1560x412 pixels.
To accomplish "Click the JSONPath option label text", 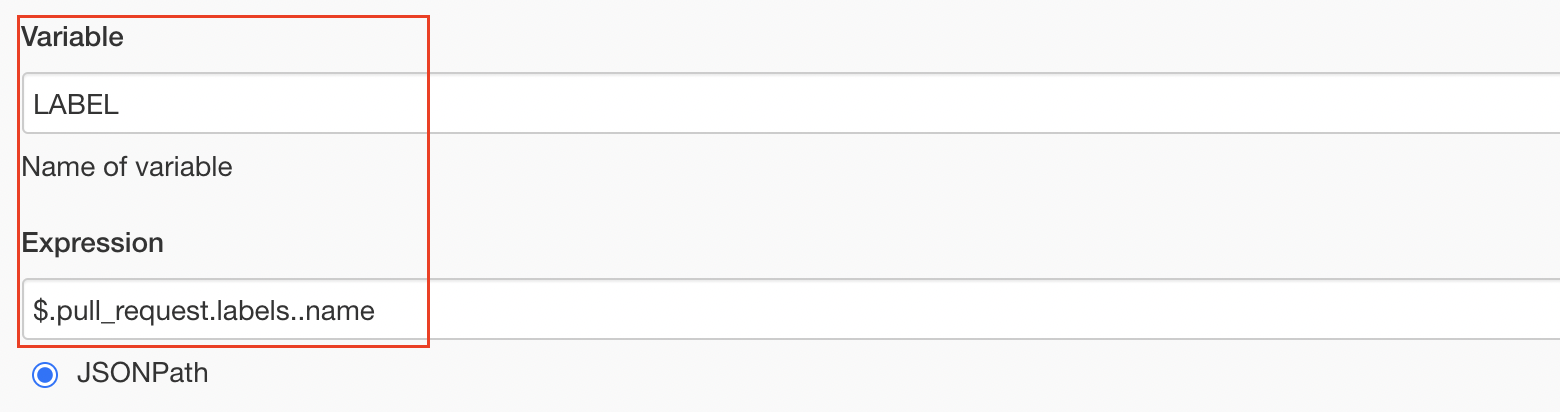I will pos(143,374).
